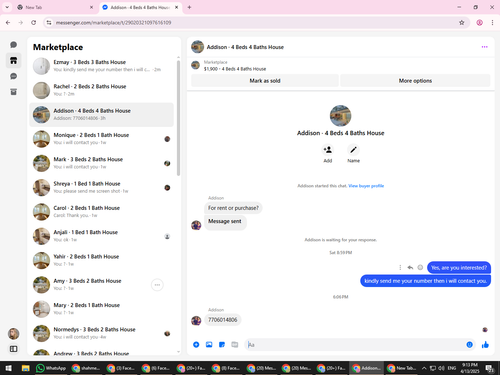React to 'Yes, are you interested?' message

pyautogui.click(x=420, y=267)
